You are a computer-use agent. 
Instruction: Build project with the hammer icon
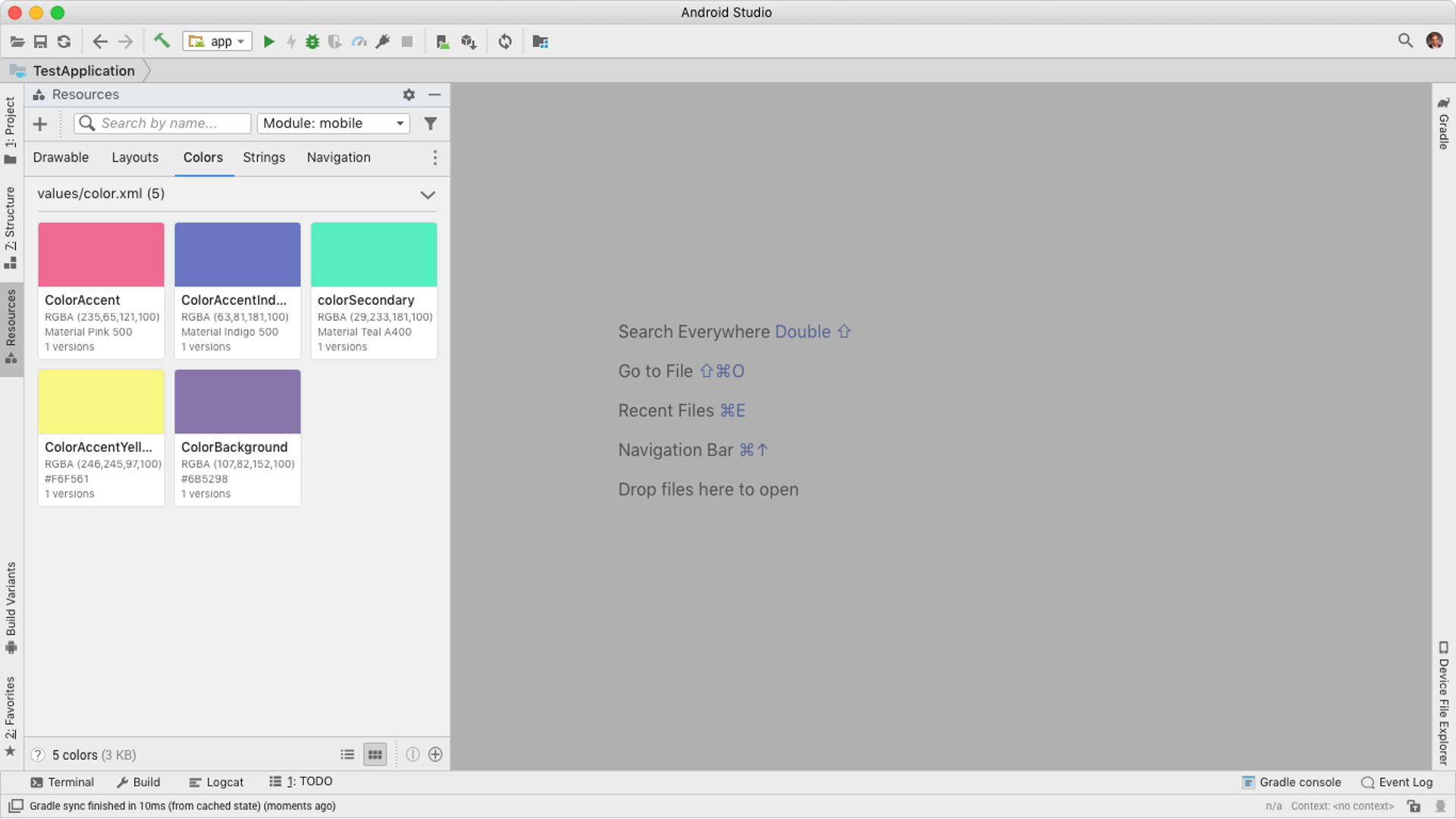coord(162,41)
